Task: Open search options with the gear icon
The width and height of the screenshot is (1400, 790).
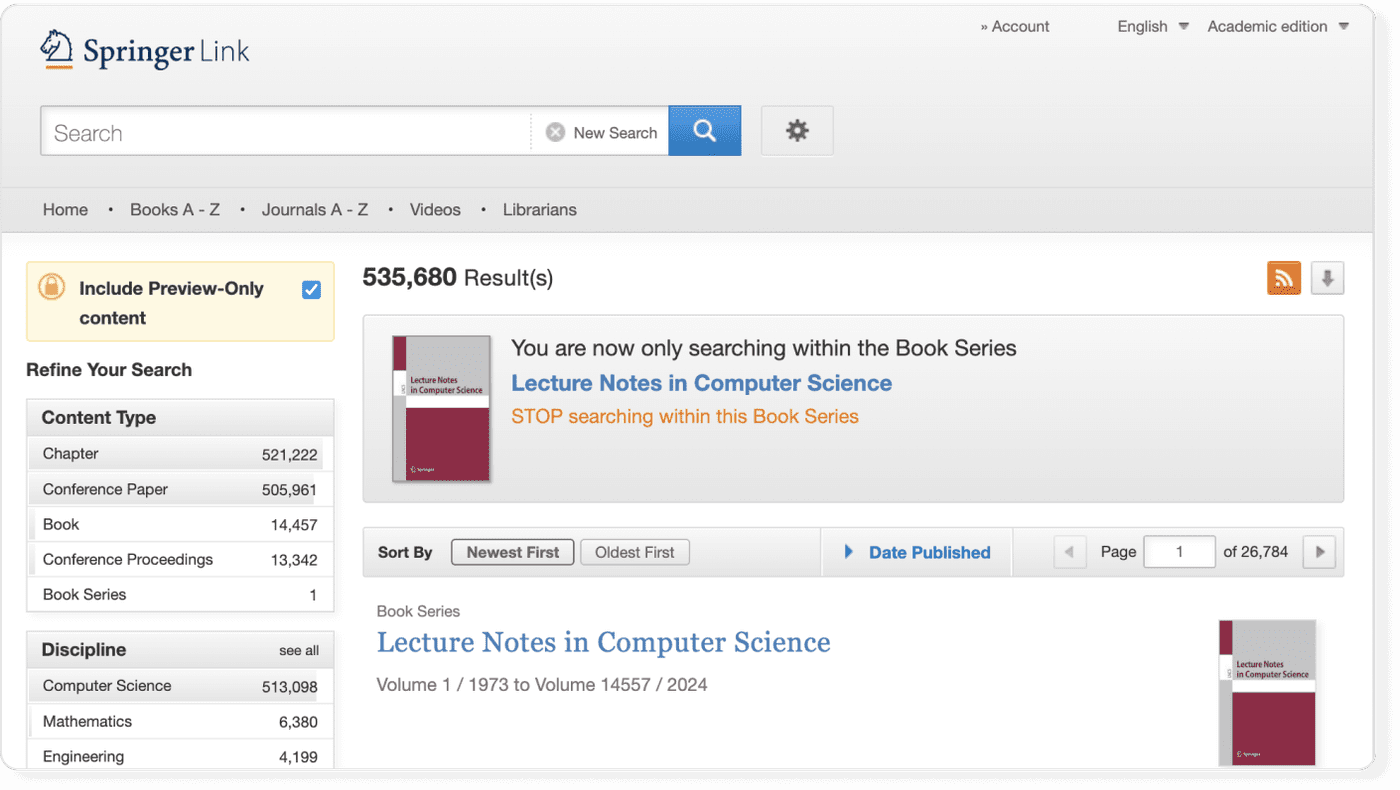Action: 796,130
